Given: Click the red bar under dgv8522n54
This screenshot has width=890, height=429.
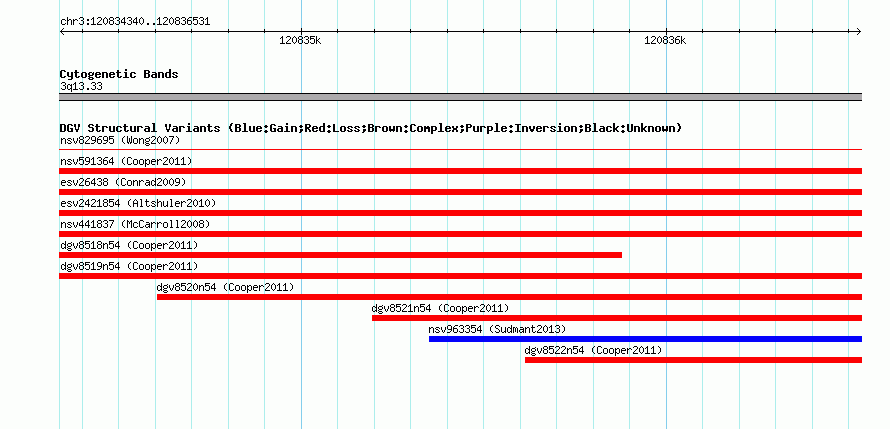Looking at the screenshot, I should coord(694,360).
